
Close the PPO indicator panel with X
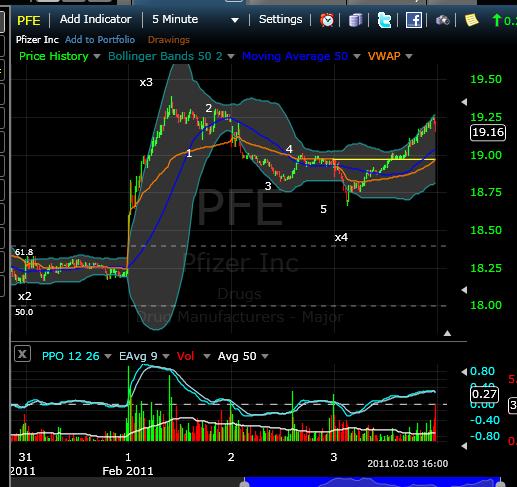(22, 354)
